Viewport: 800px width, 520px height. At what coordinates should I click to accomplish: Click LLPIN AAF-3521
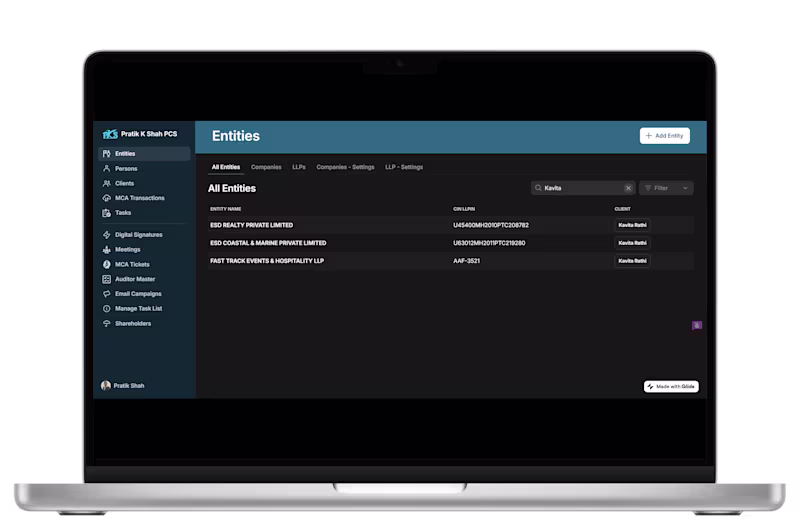click(466, 261)
